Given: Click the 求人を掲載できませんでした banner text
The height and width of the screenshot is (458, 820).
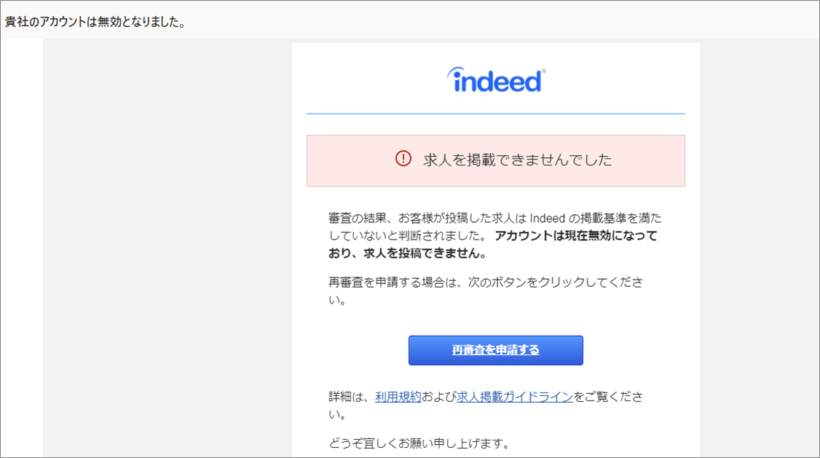Looking at the screenshot, I should (x=517, y=159).
